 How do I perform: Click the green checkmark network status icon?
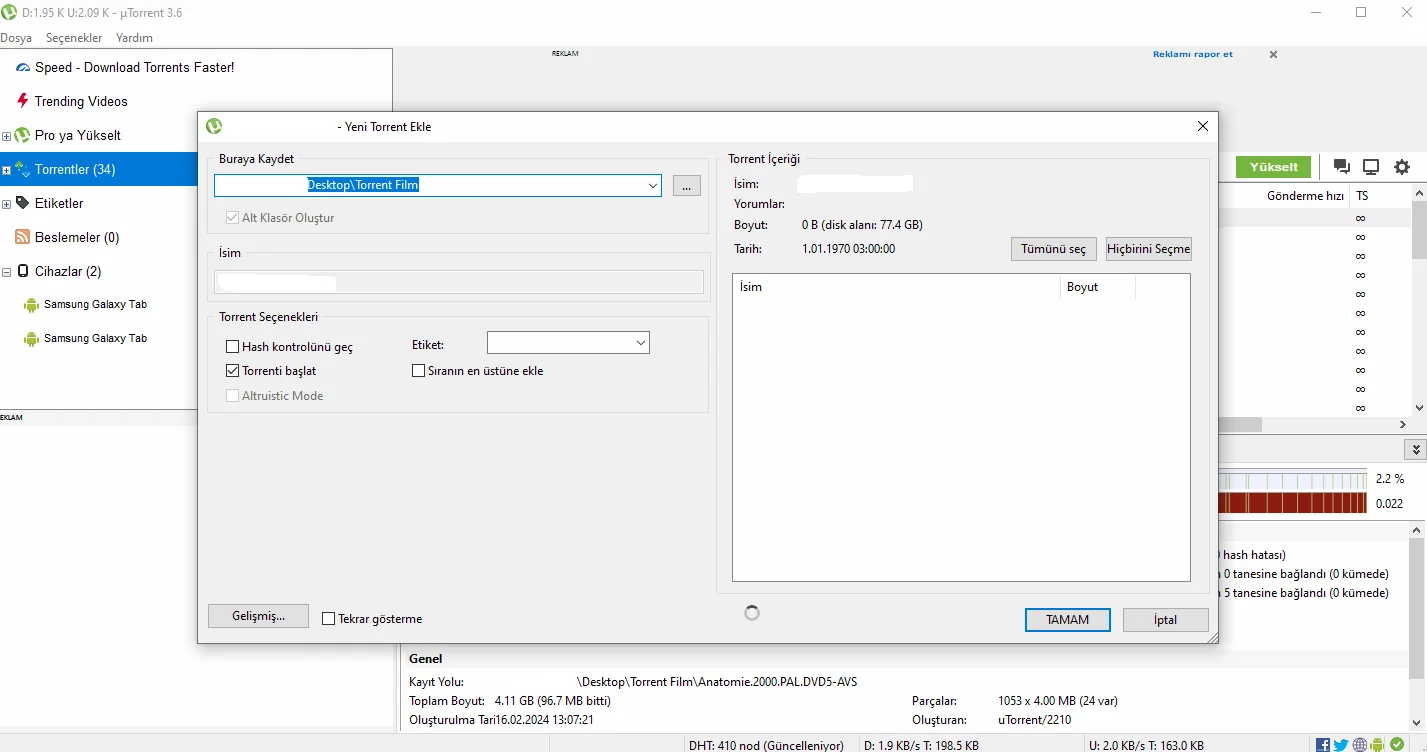click(x=1397, y=745)
